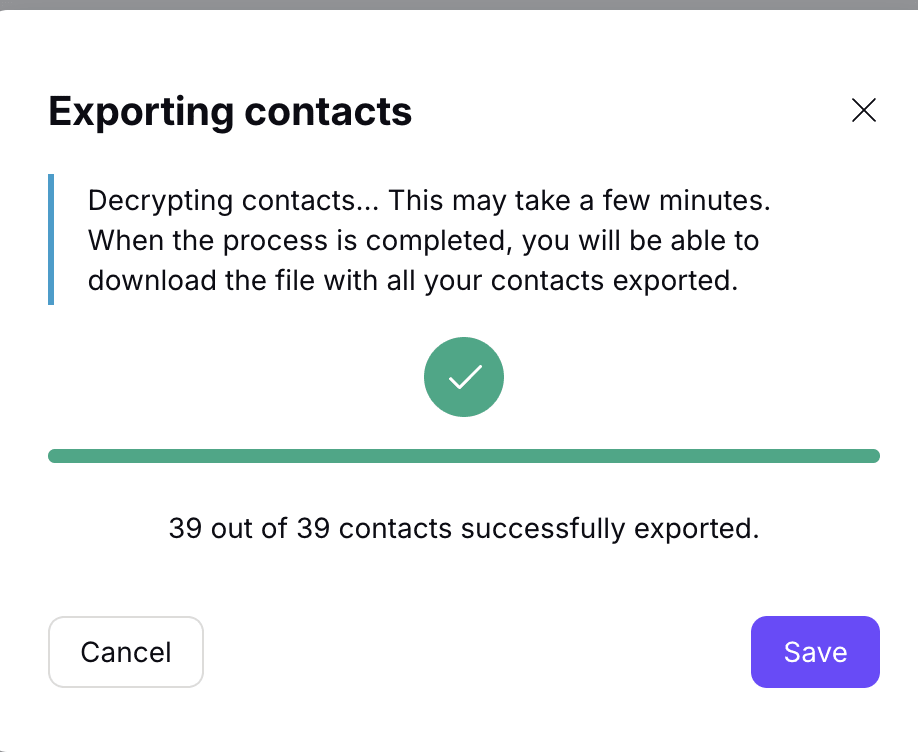Click the left end of the progress bar

[x=56, y=456]
